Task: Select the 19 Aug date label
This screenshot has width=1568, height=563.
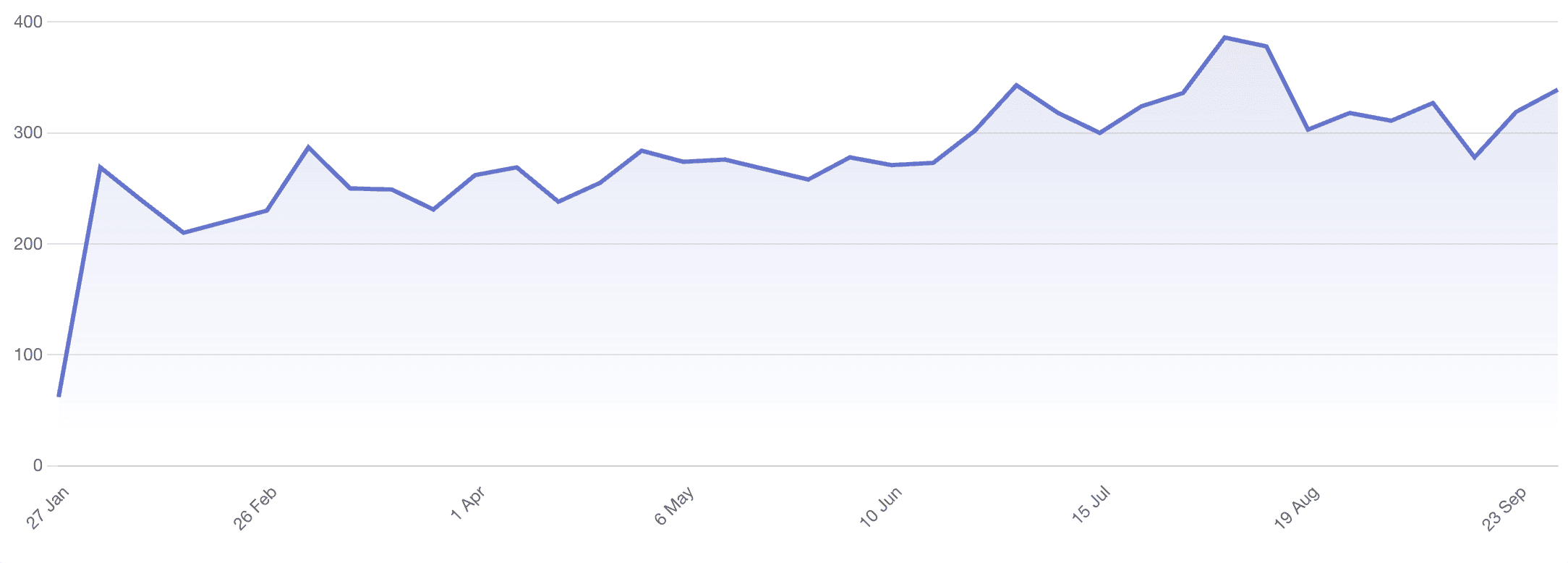Action: click(1296, 508)
